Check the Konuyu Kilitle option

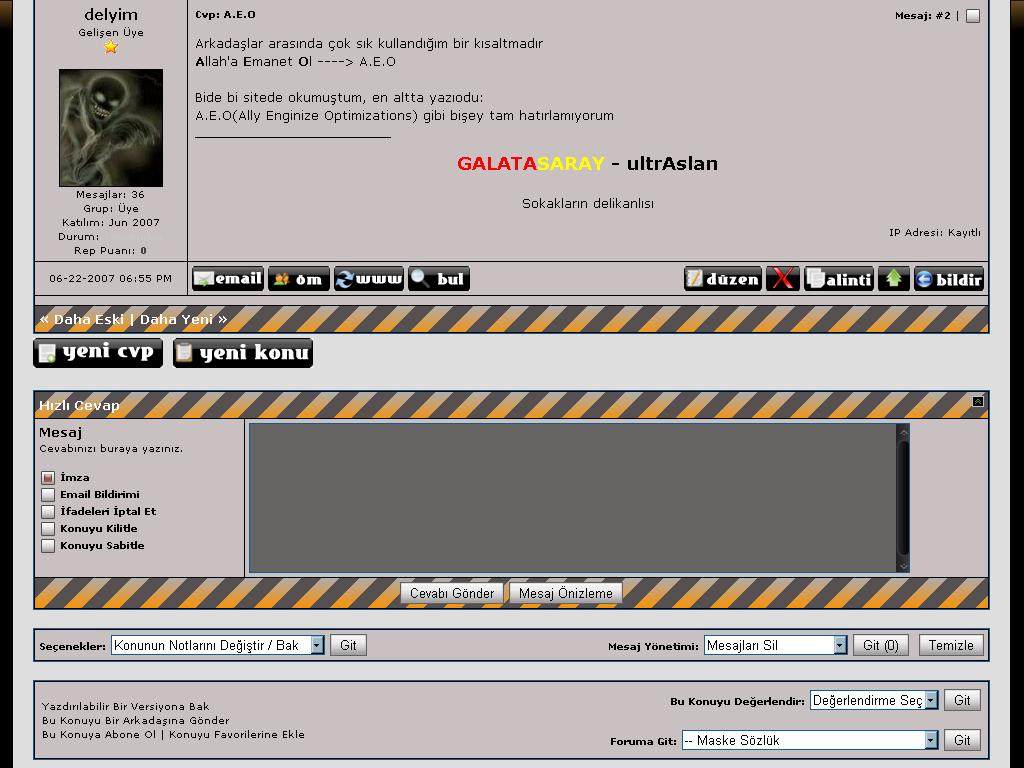click(x=48, y=529)
